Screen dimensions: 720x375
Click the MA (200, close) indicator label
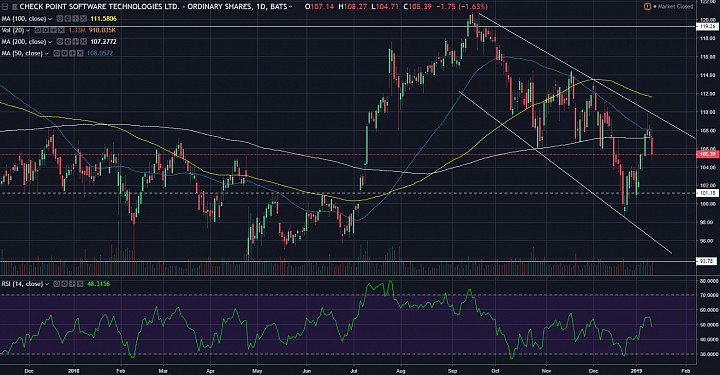(23, 42)
